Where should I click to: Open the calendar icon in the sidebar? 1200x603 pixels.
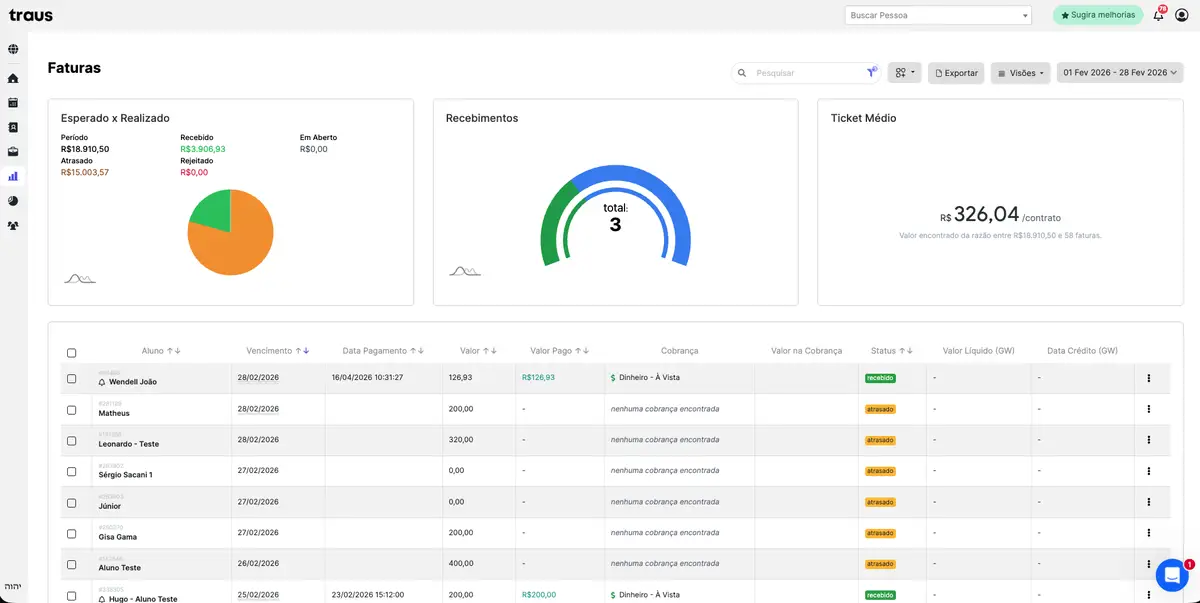[x=13, y=102]
